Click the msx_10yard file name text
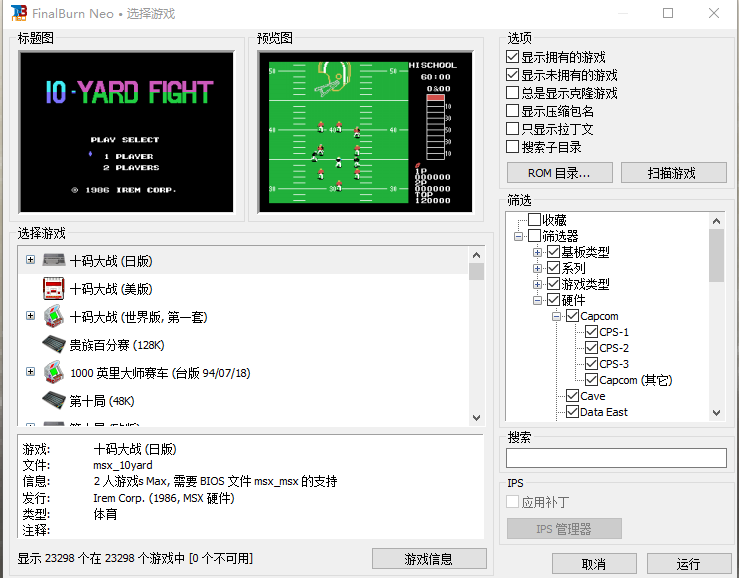Viewport: 739px width, 578px height. (123, 465)
